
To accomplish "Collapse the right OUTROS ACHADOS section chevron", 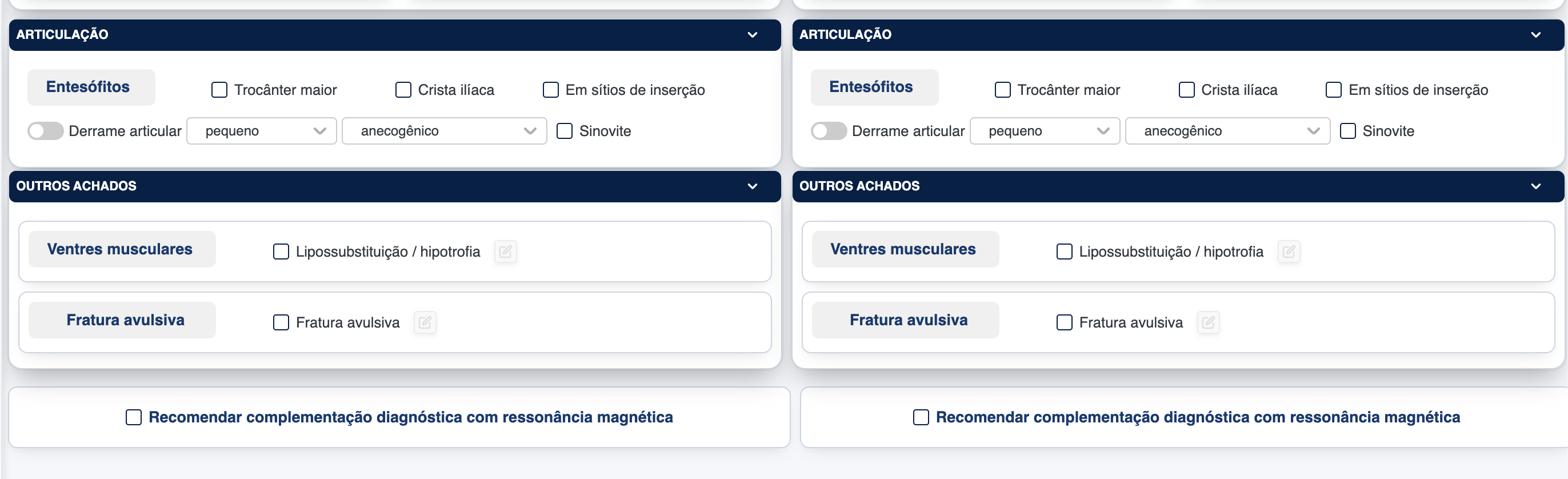I will point(1536,186).
